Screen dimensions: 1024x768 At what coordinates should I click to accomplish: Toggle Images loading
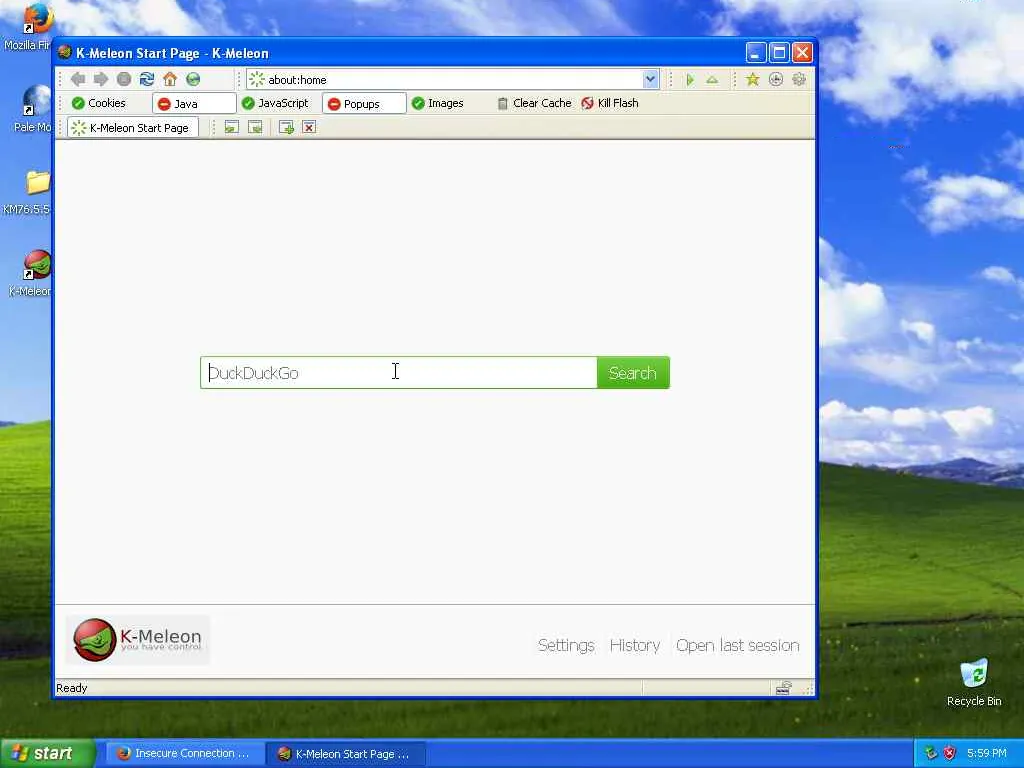coord(438,103)
